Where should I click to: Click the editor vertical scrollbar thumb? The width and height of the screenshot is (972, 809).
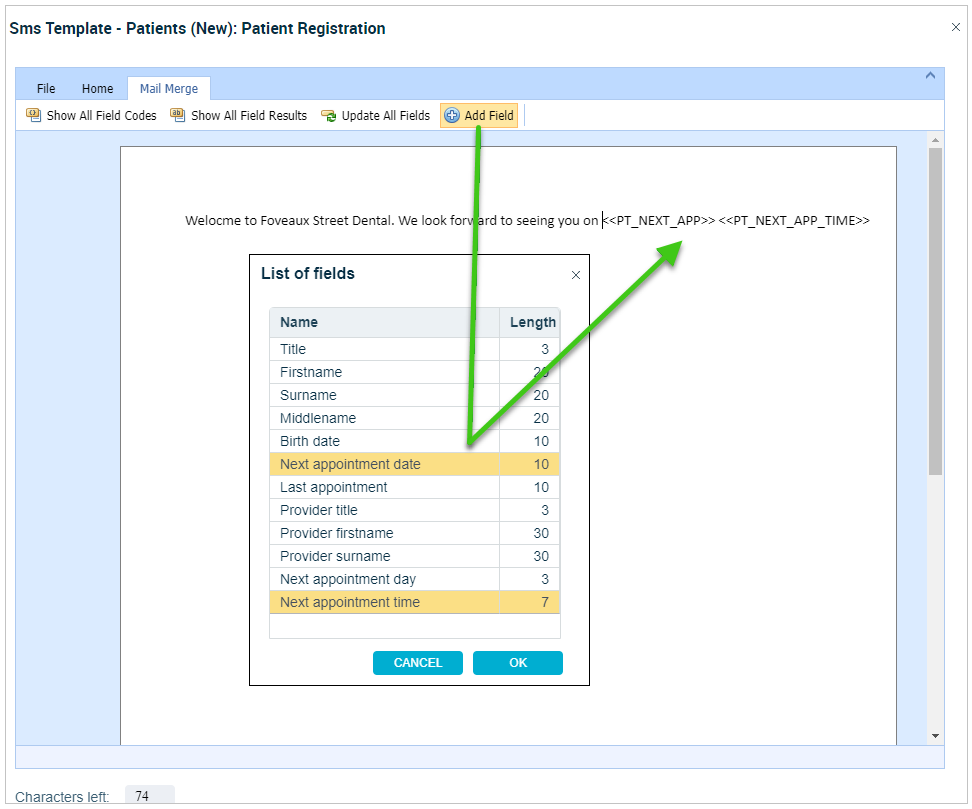(935, 312)
